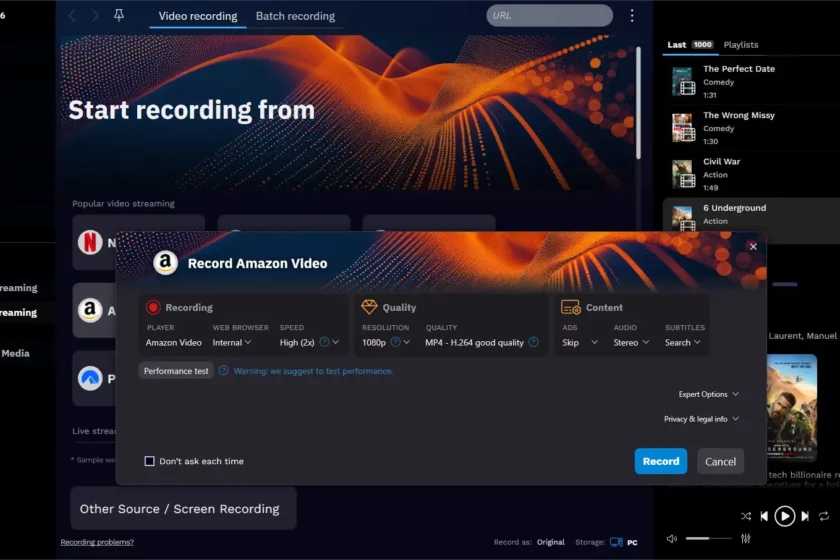Click the red Recording section icon
This screenshot has height=560, width=840.
click(153, 307)
